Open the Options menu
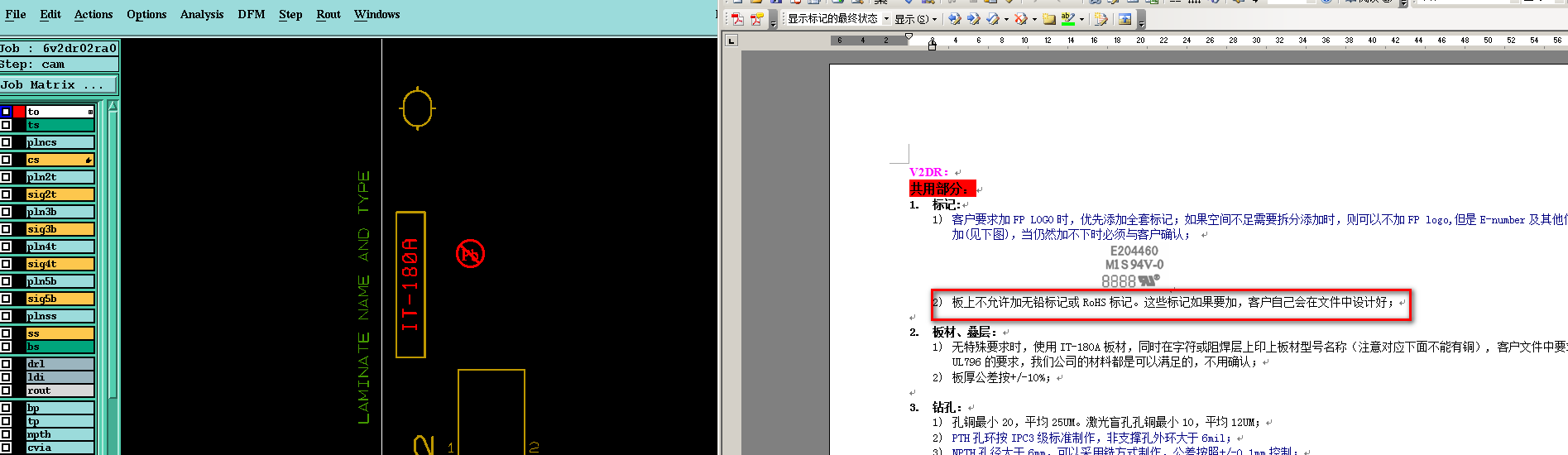The image size is (1568, 455). [146, 14]
